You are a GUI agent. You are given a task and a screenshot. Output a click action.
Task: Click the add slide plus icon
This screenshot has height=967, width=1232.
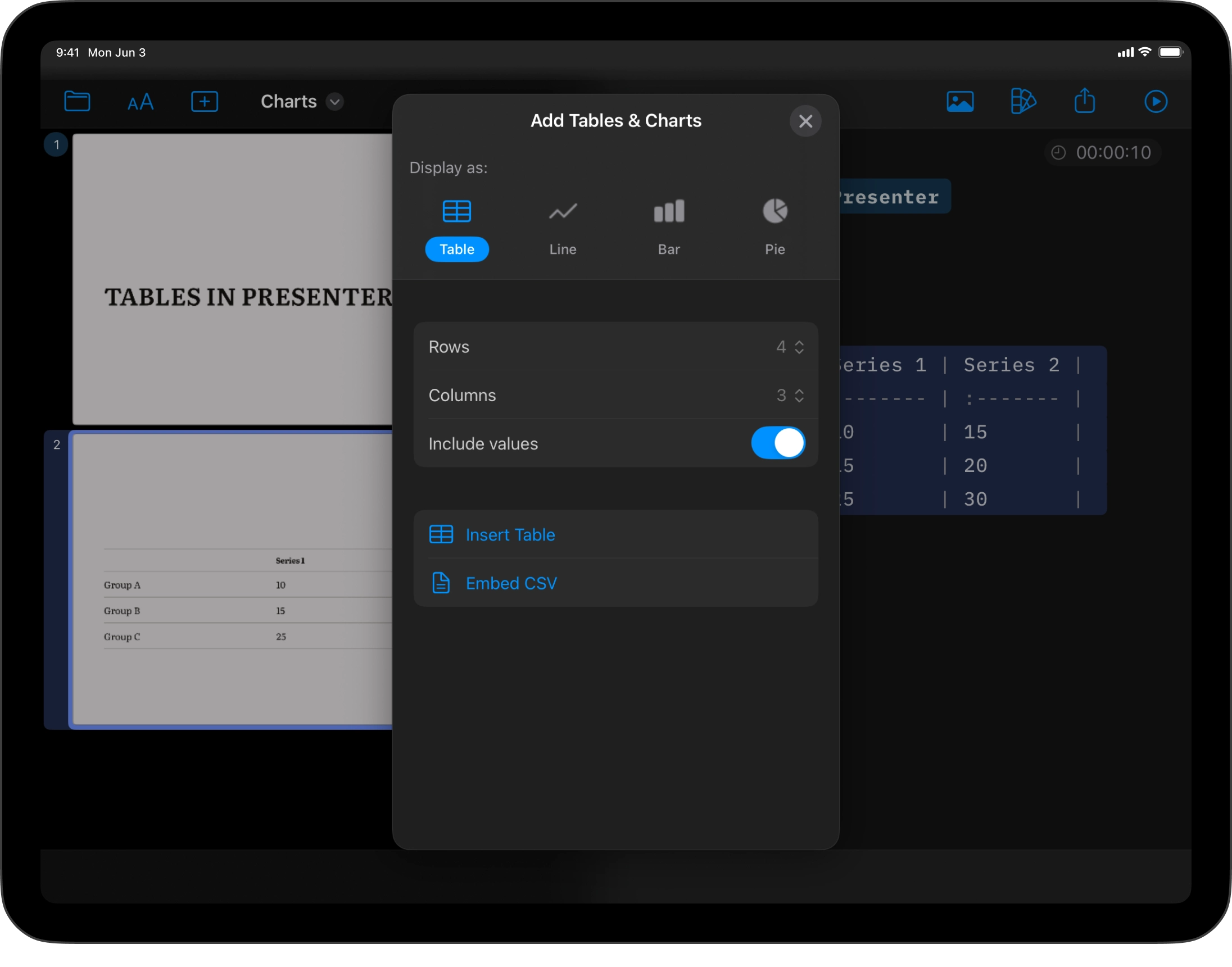pyautogui.click(x=205, y=101)
